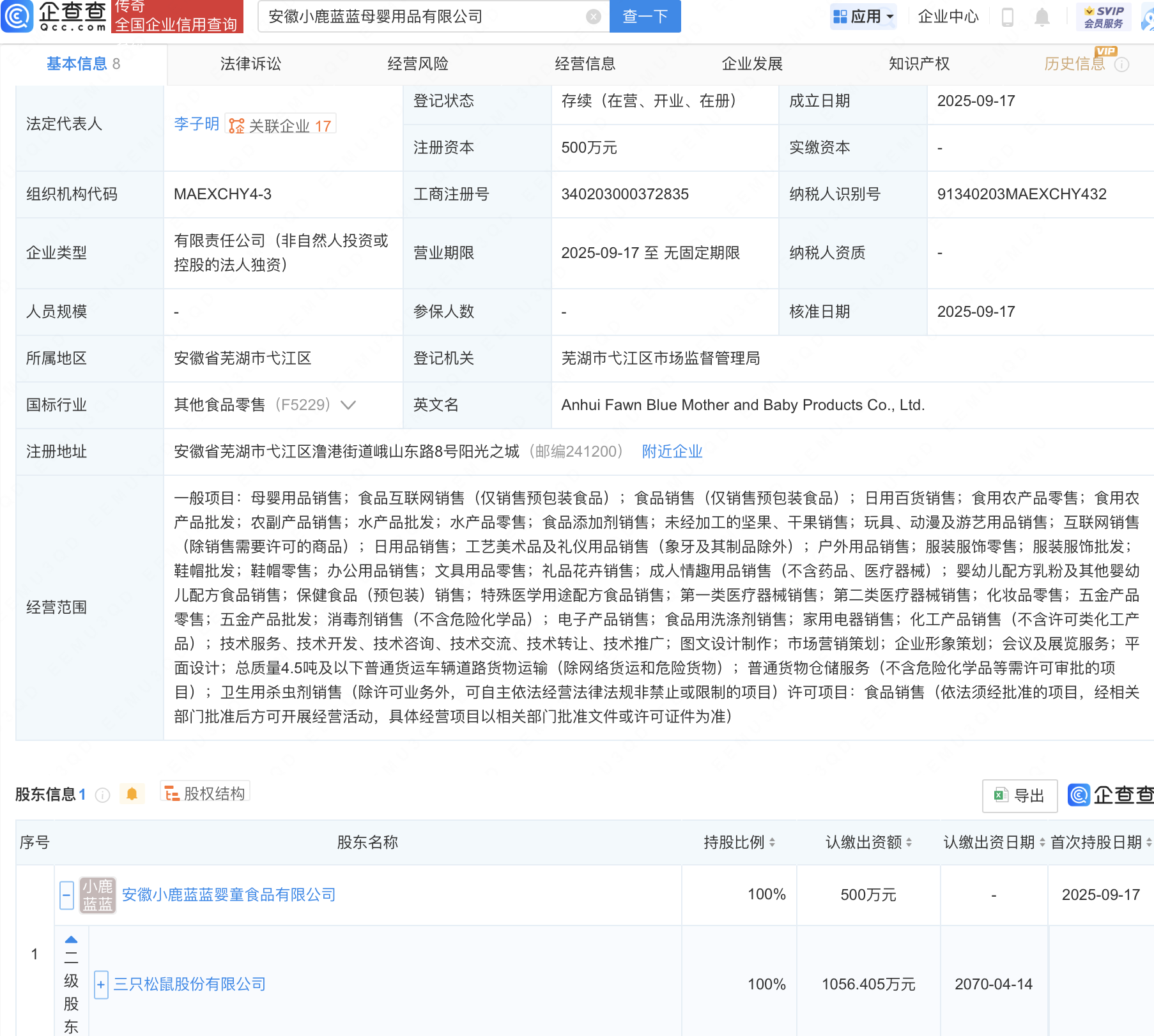Switch to 企业发展 tab

click(x=752, y=64)
